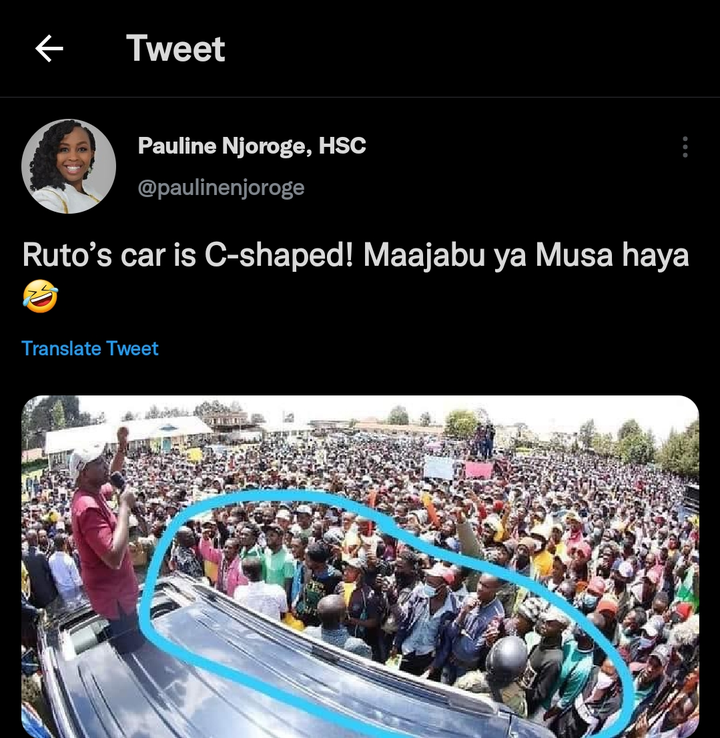Open the attached rally photo
The image size is (720, 738).
[x=360, y=567]
